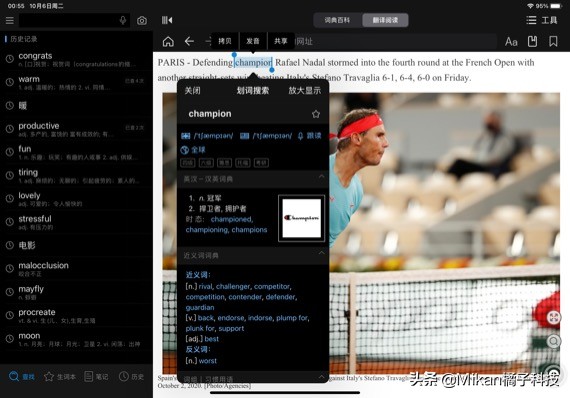Open font size settings (Aa)
Image resolution: width=570 pixels, height=398 pixels.
511,41
